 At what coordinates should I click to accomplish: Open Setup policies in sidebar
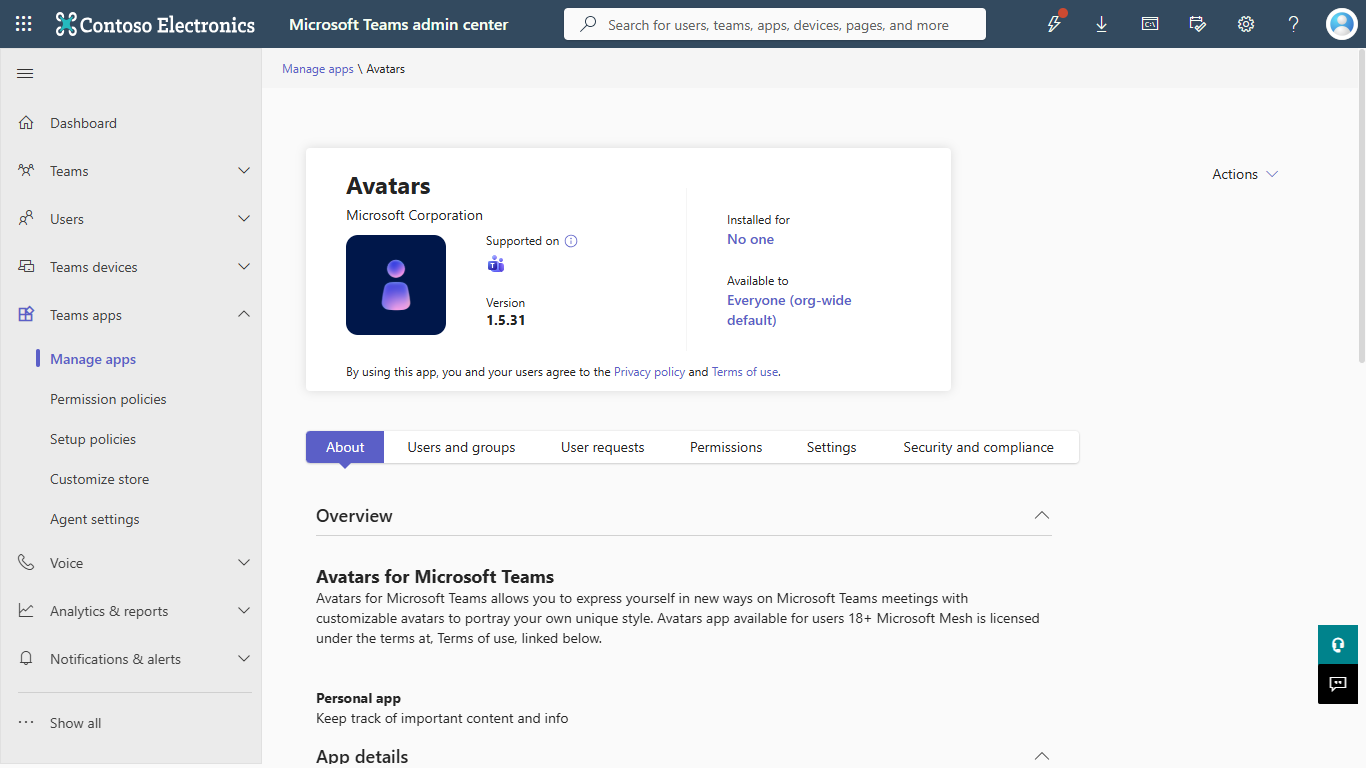coord(93,439)
